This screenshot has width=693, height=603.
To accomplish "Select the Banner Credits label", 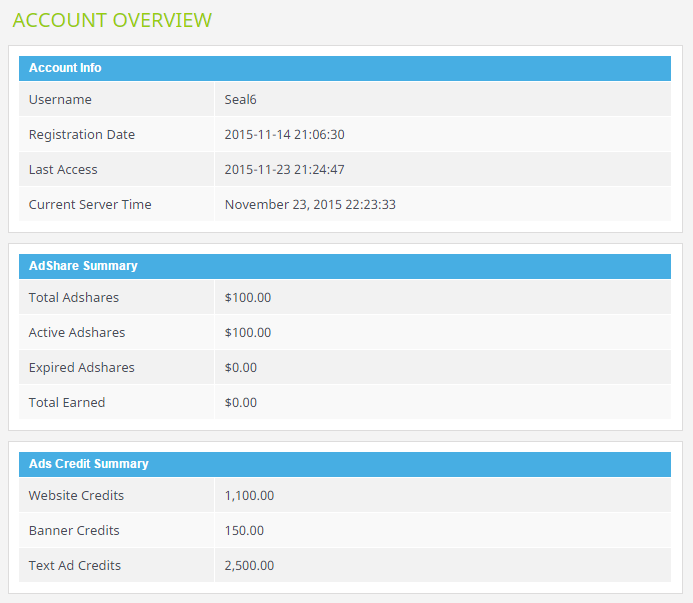I will coord(74,531).
